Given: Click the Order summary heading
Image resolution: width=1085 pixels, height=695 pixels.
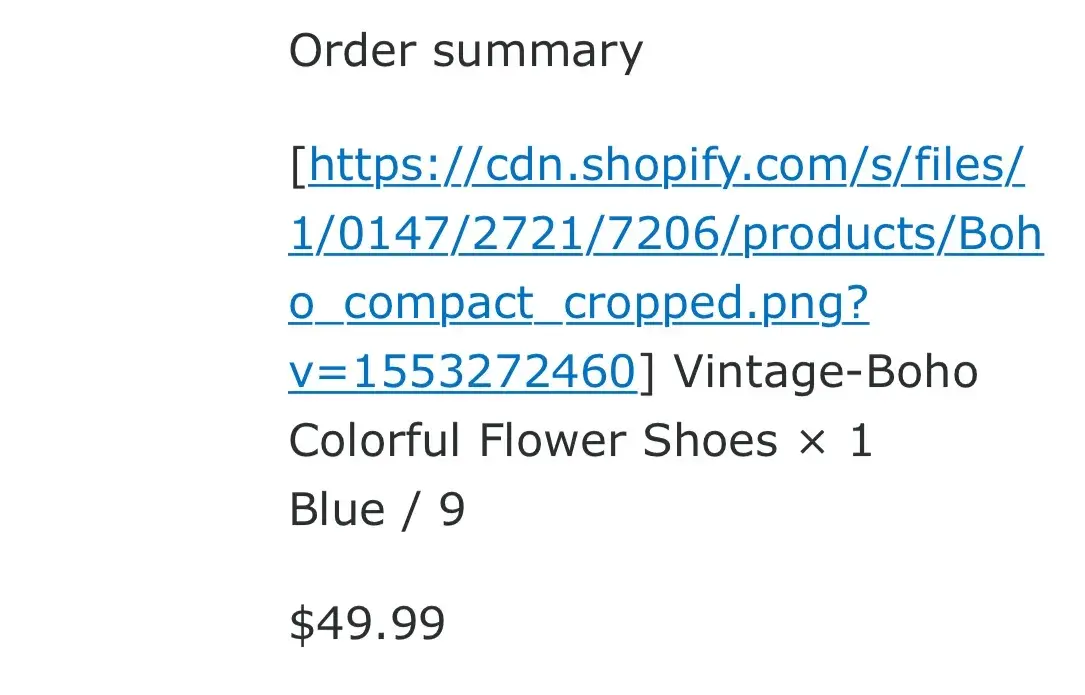Looking at the screenshot, I should point(465,50).
